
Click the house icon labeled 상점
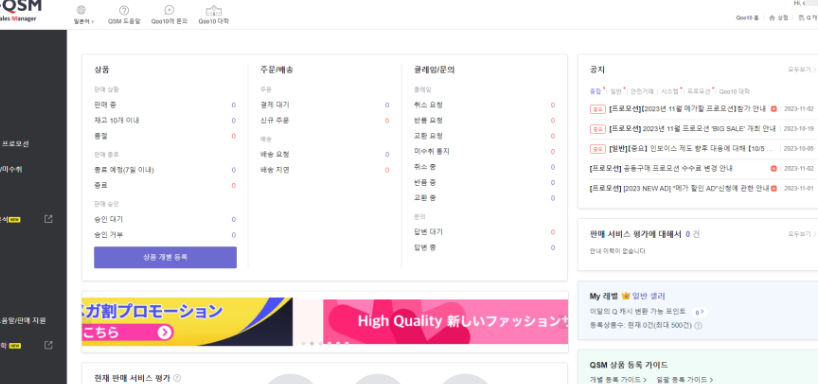(772, 18)
